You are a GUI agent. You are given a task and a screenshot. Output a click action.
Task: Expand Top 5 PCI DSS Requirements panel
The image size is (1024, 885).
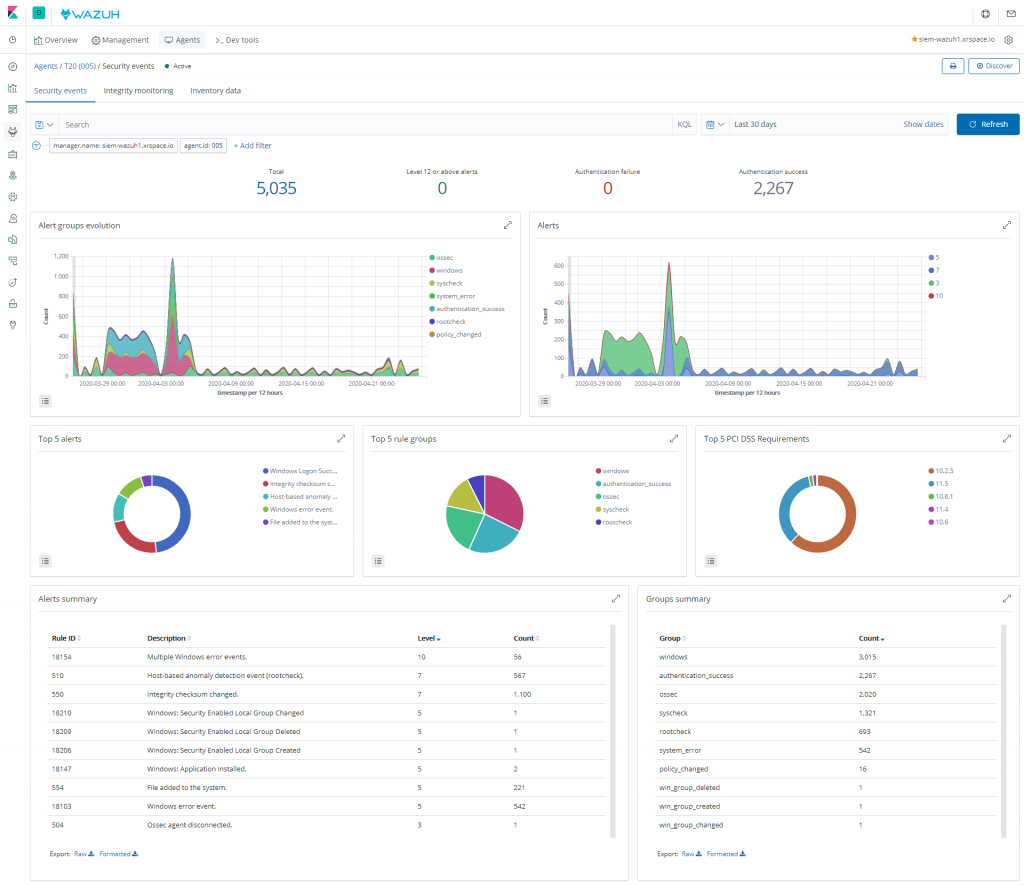point(1006,439)
